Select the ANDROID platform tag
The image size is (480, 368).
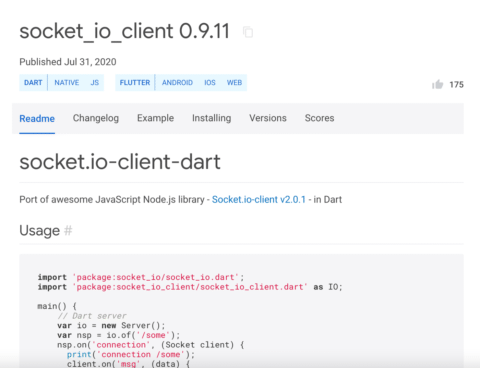click(177, 82)
